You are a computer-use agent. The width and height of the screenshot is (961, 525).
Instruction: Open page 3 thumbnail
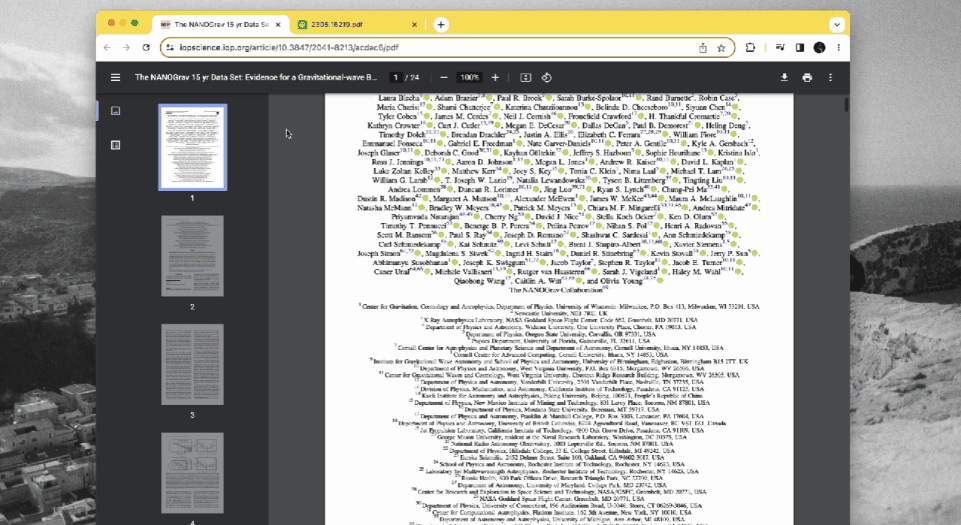[192, 364]
